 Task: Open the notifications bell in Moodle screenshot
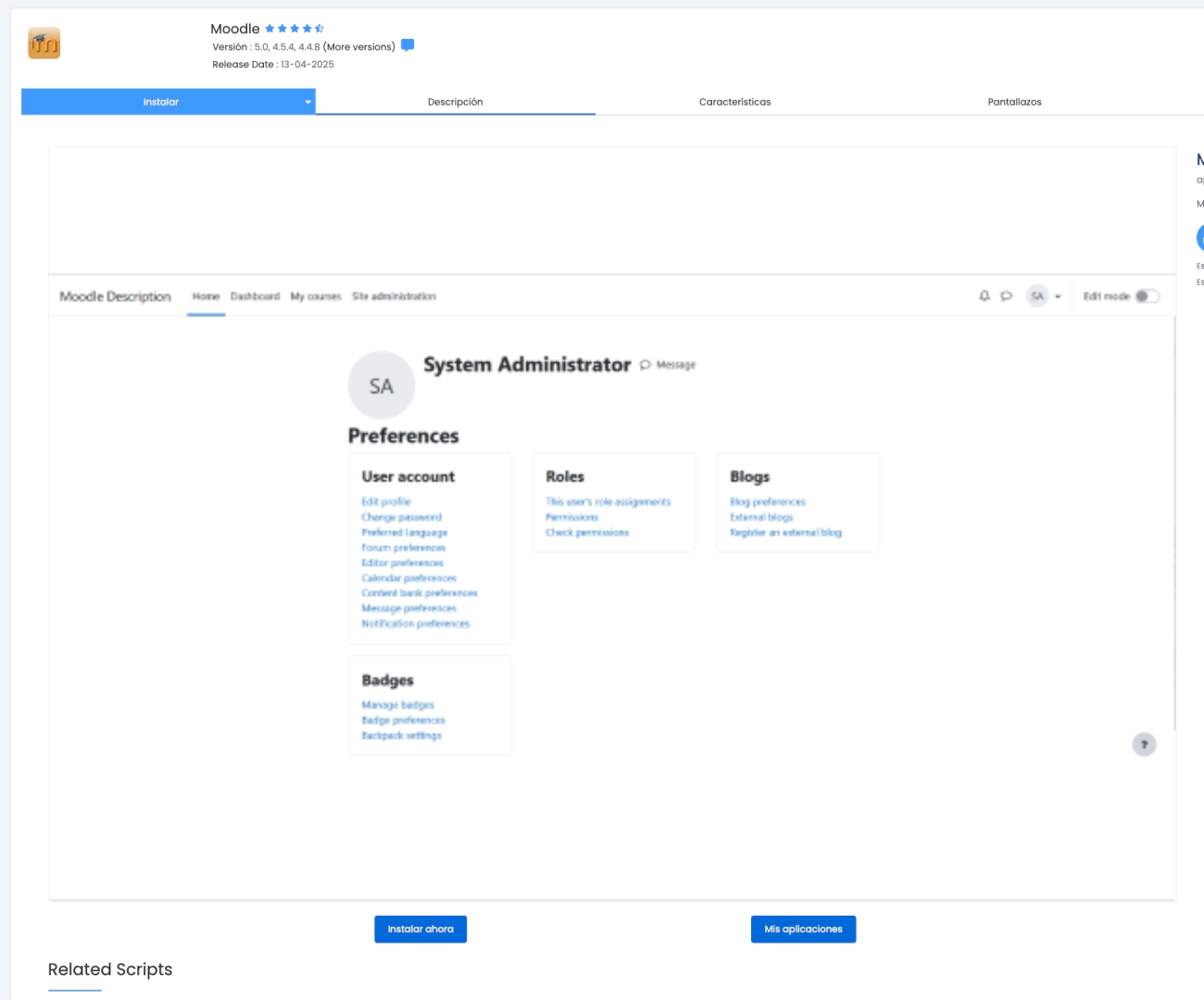coord(985,296)
